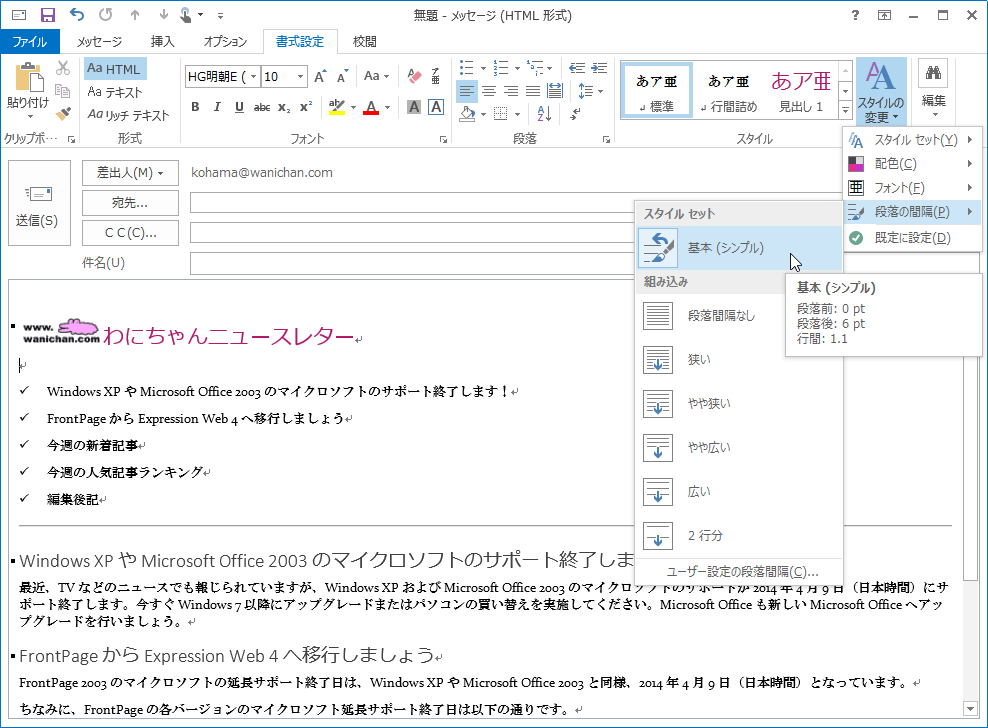Click the 宛先... button

click(130, 203)
